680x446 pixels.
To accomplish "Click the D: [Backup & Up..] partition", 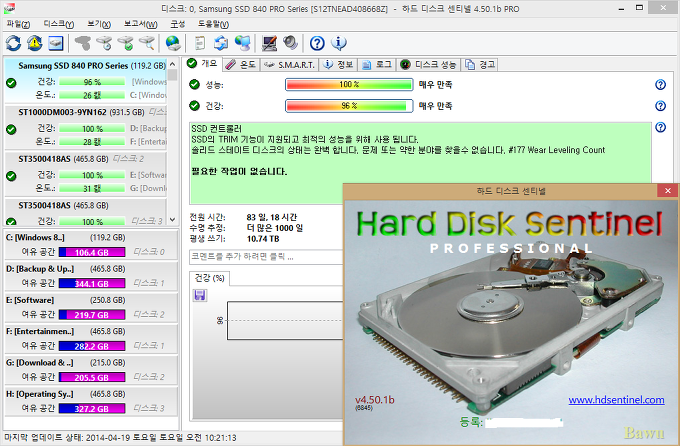I will 91,276.
